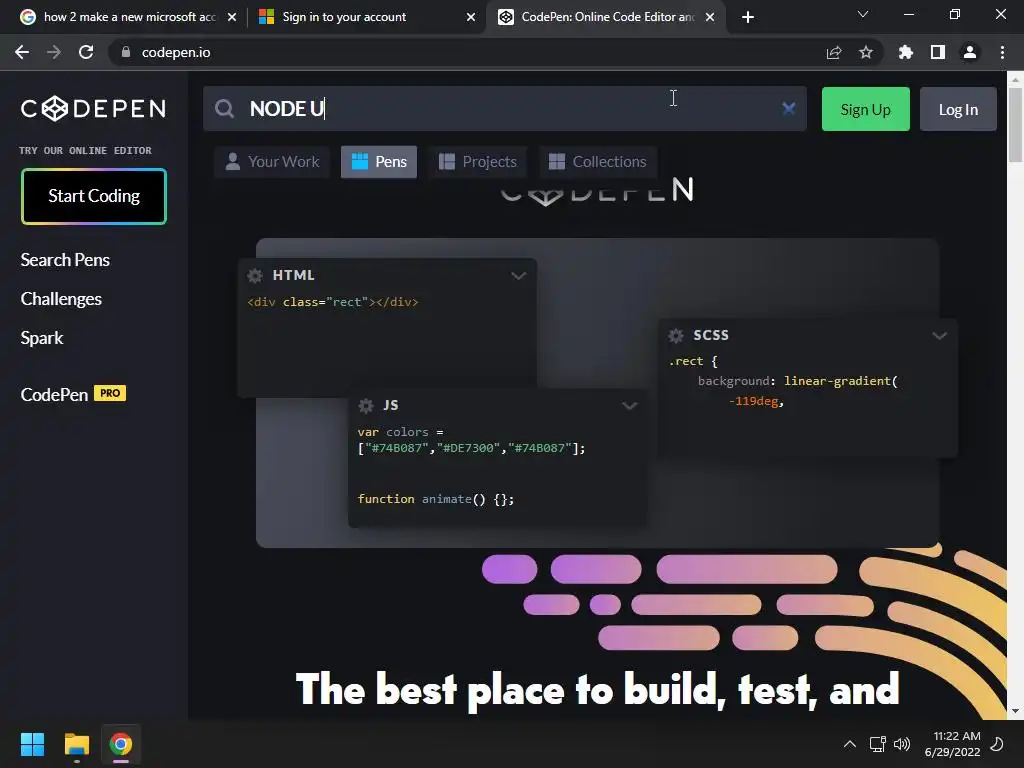Image resolution: width=1024 pixels, height=768 pixels.
Task: Switch to the Collections tab
Action: pyautogui.click(x=598, y=162)
